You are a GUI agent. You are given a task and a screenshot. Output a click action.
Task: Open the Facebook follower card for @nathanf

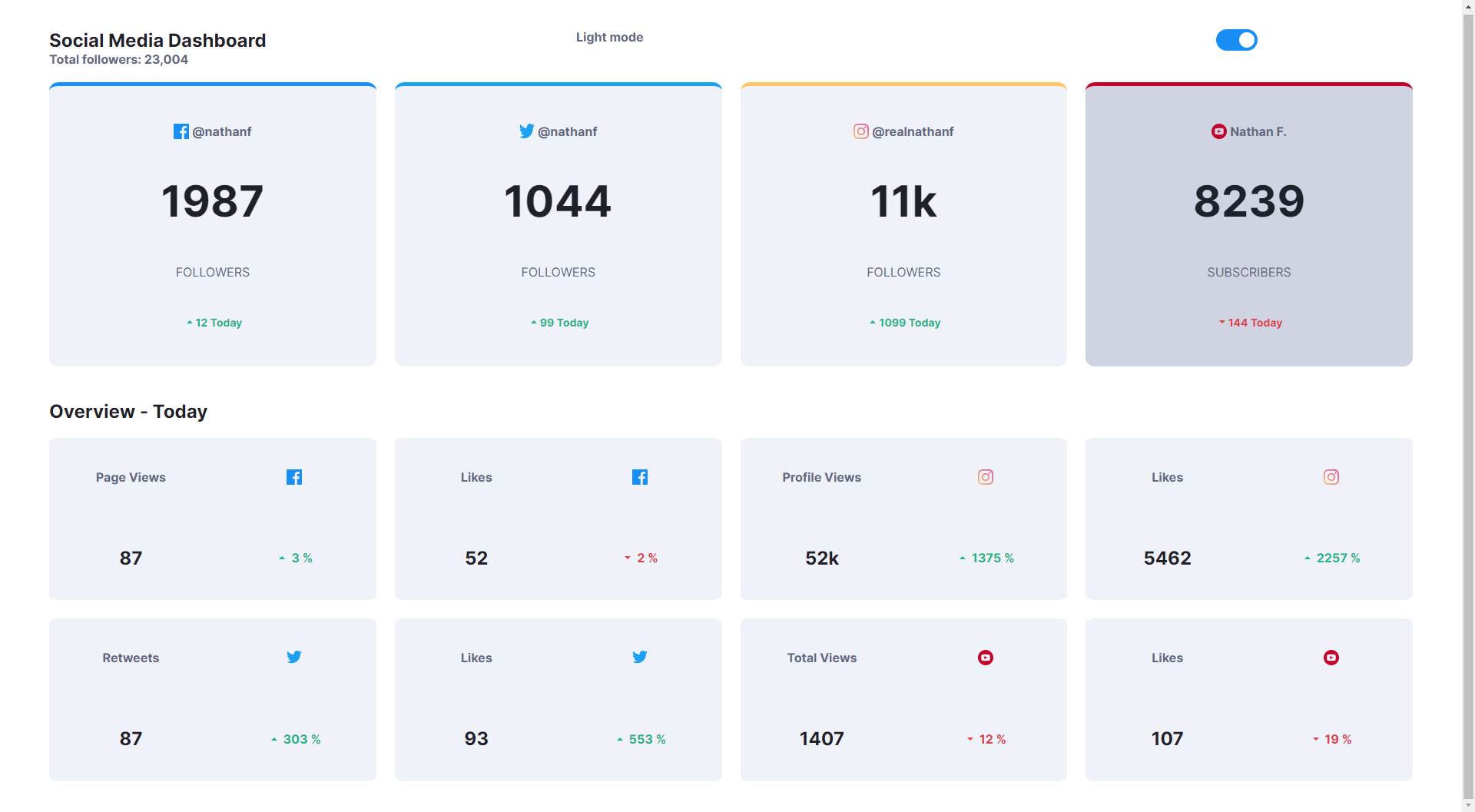(x=212, y=224)
